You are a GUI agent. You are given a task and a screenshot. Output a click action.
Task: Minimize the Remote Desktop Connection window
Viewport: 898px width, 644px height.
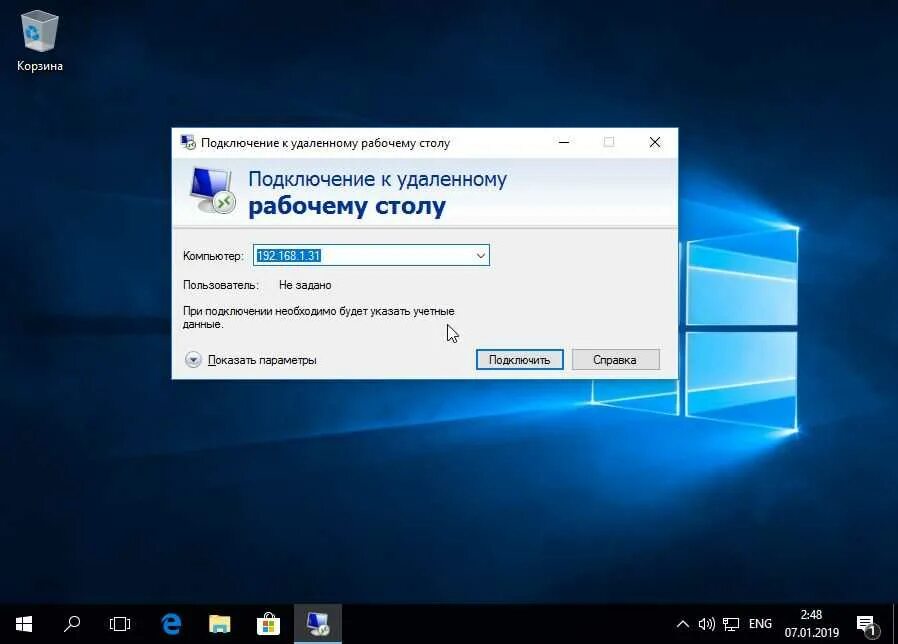[x=564, y=142]
